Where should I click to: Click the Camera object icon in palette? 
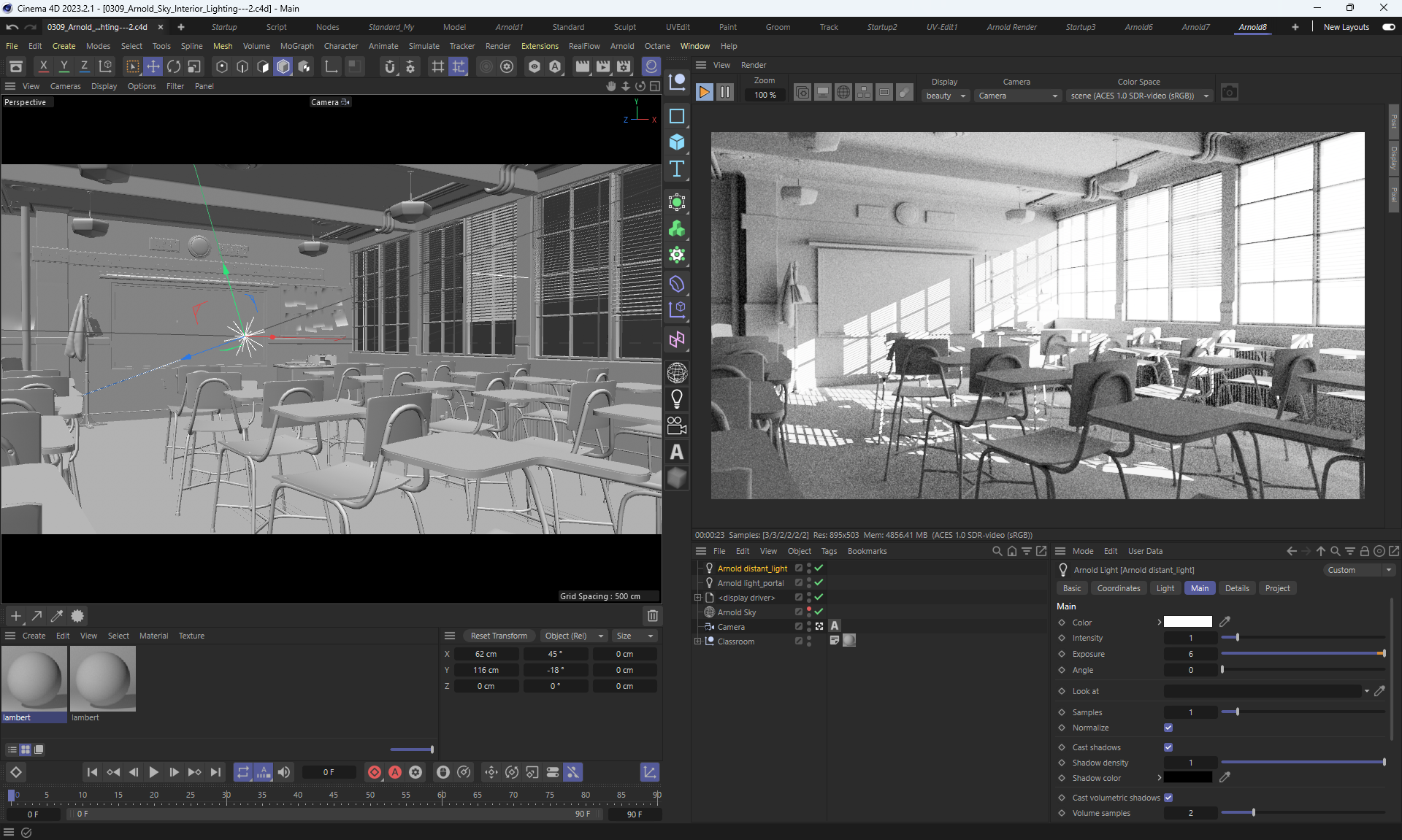(x=677, y=425)
